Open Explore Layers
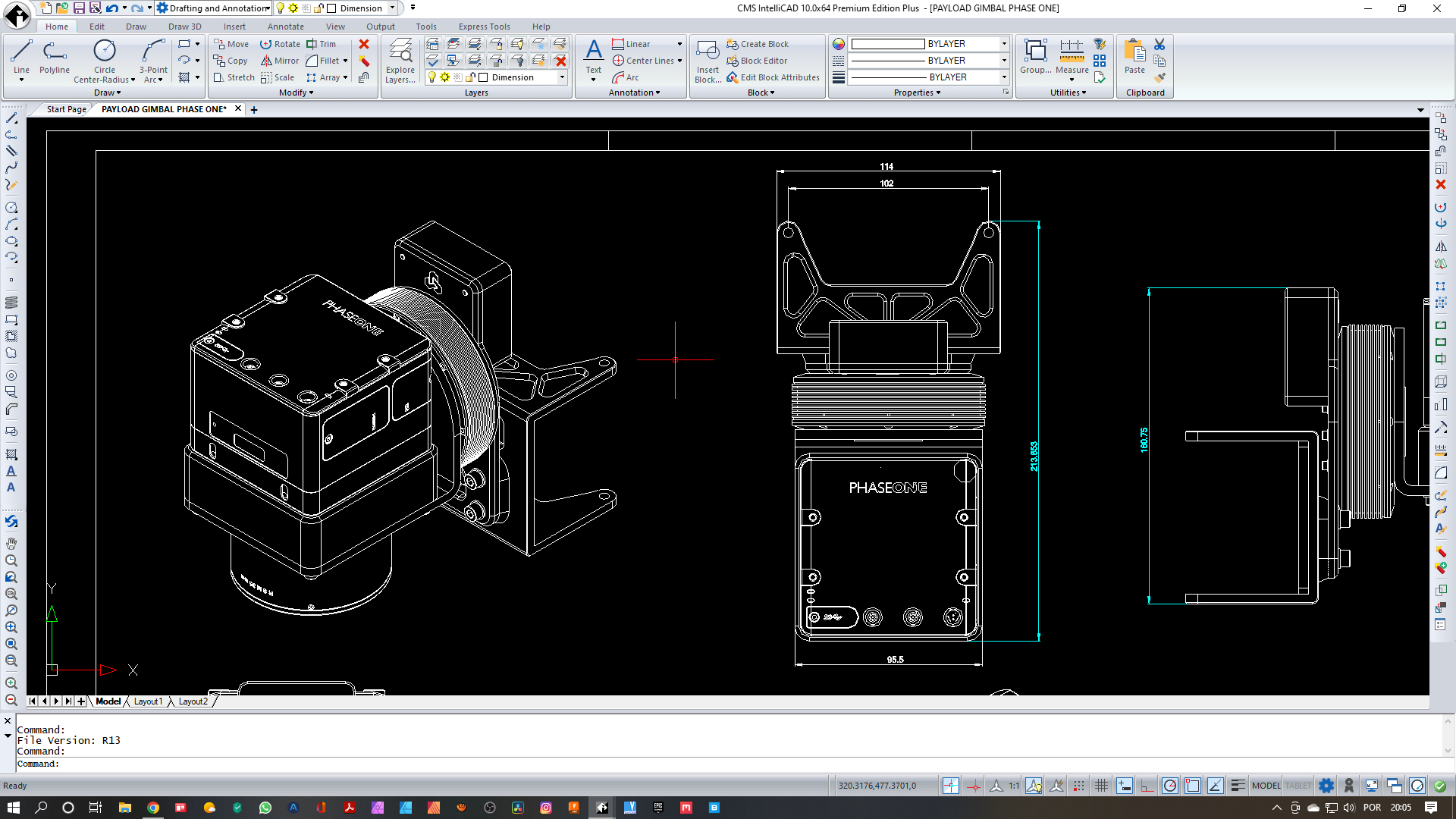 (x=400, y=61)
